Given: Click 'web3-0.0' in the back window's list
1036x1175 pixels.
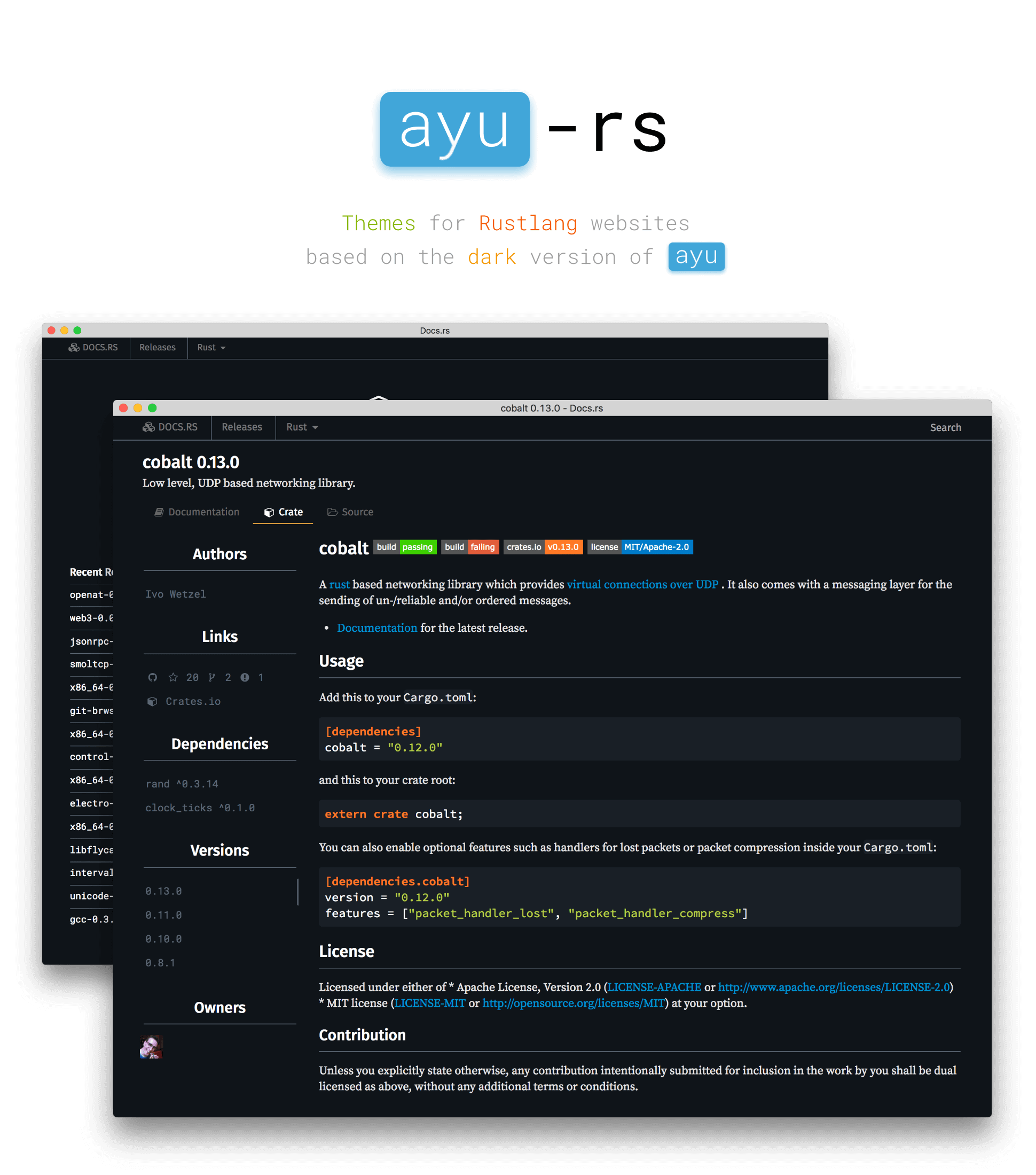Looking at the screenshot, I should (91, 617).
